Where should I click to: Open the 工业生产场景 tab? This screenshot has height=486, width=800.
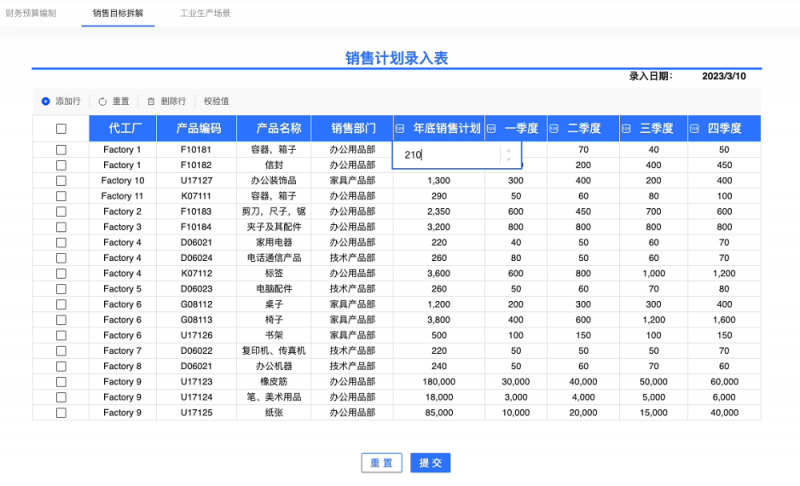(x=205, y=14)
